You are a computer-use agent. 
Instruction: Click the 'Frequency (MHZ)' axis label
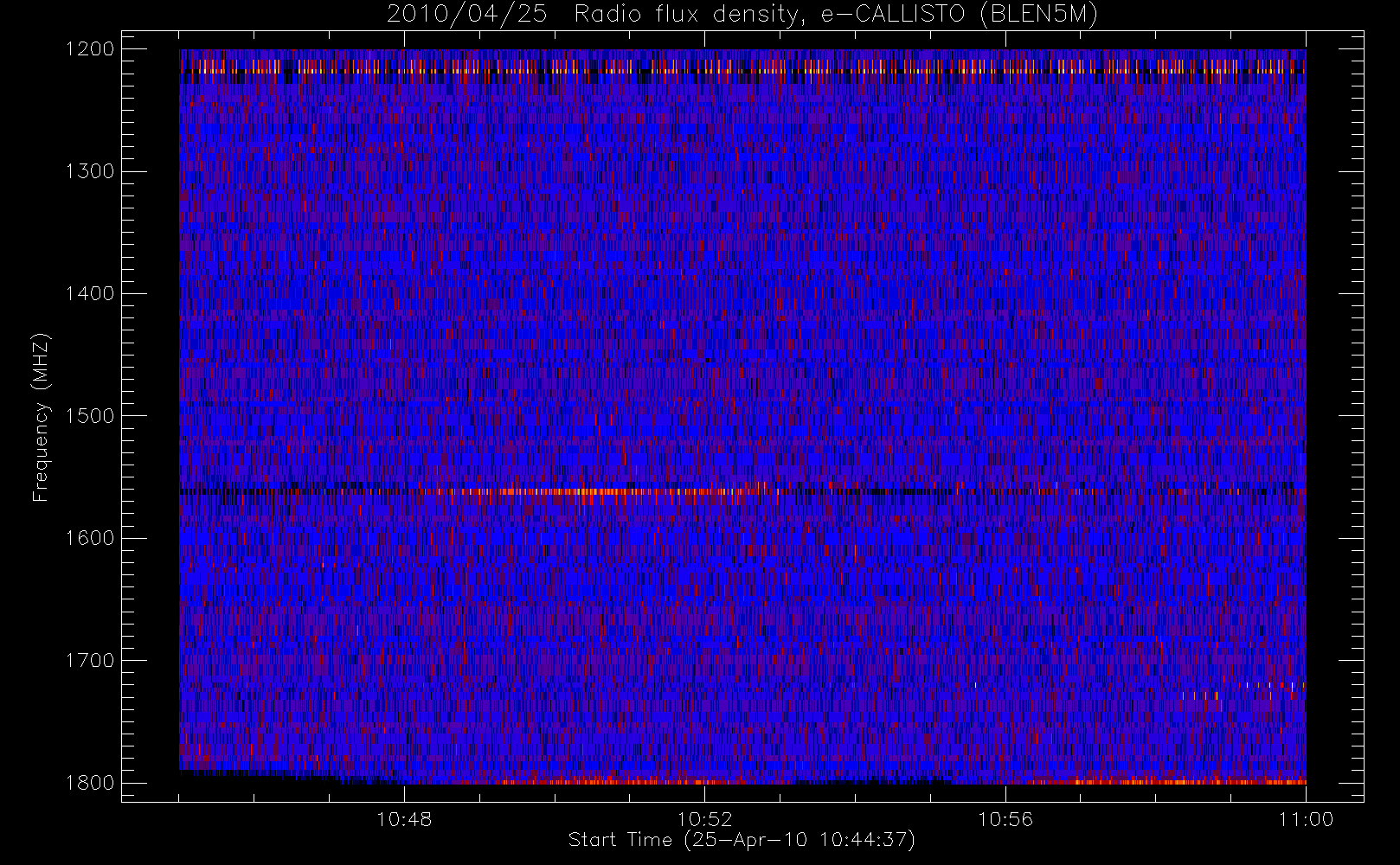[x=41, y=418]
